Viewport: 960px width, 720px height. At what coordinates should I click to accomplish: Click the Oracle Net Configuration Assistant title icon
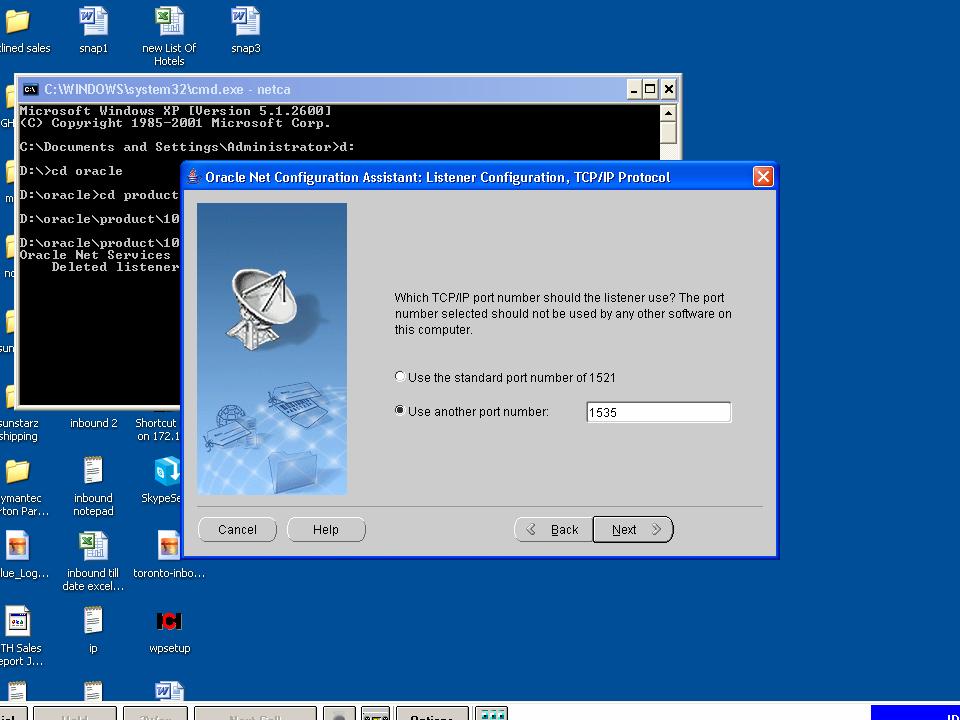coord(193,177)
